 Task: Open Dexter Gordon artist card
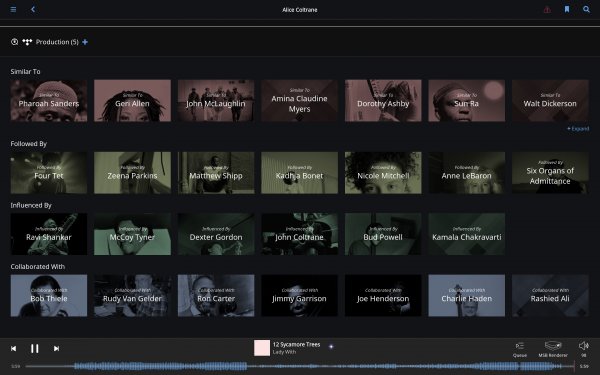coord(216,234)
